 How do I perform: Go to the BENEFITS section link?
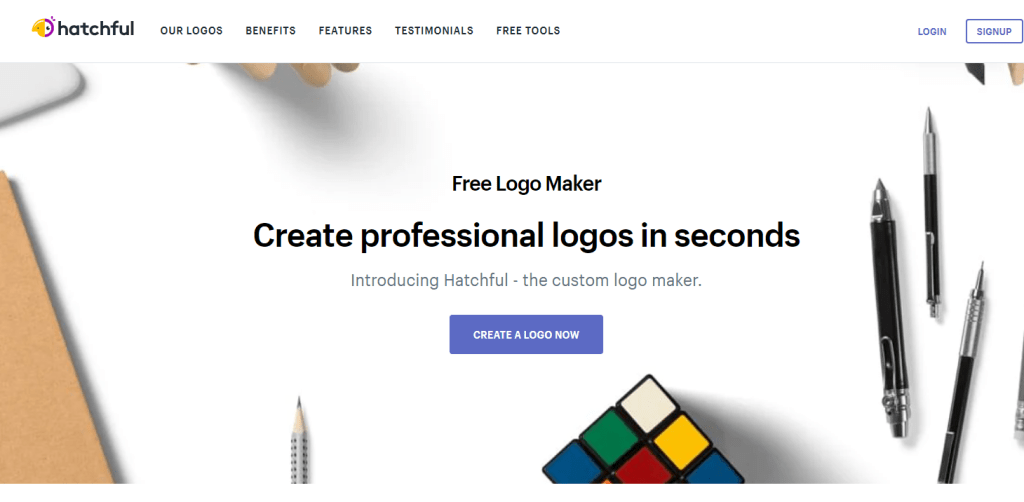[270, 31]
